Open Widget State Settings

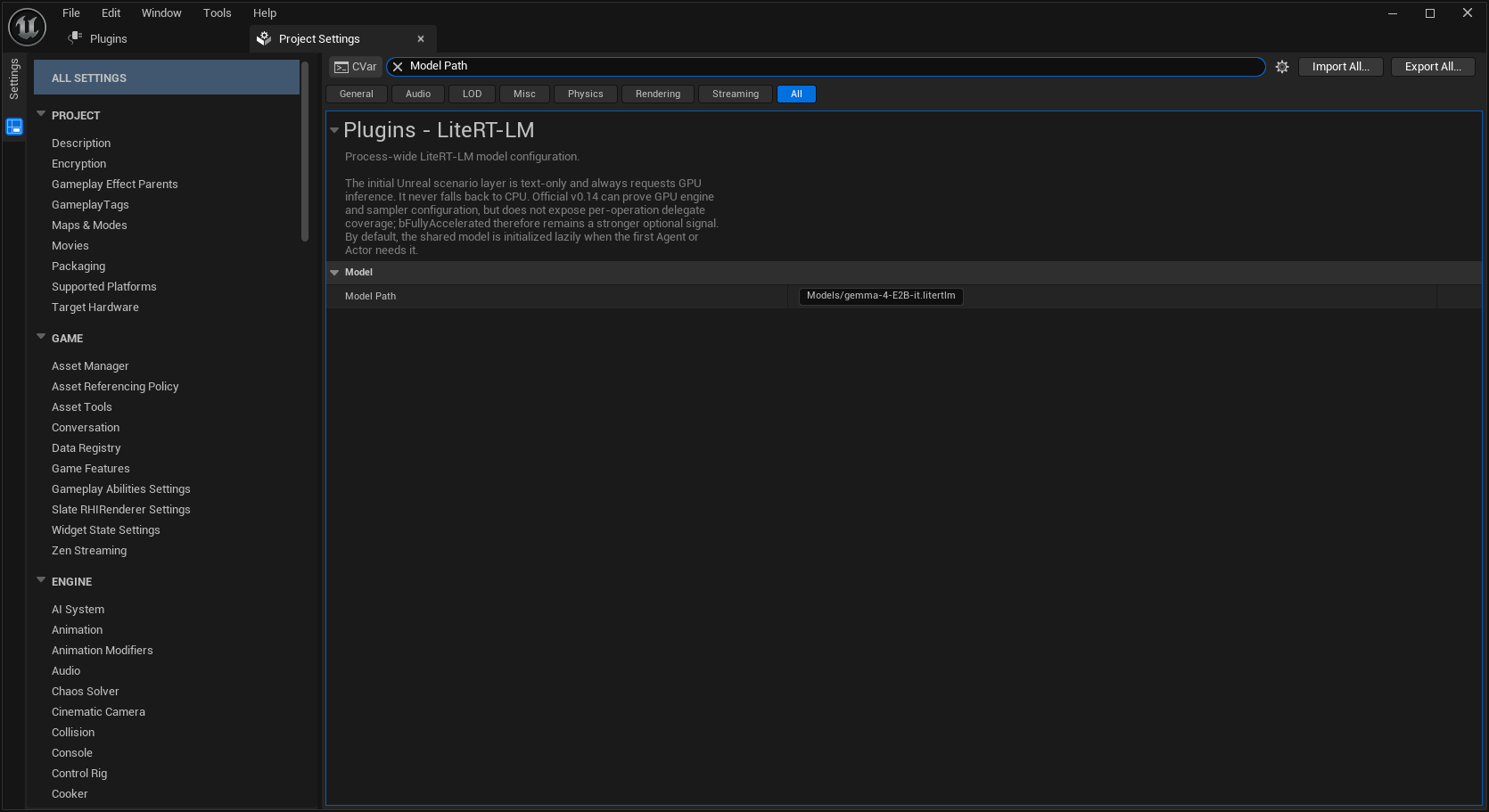[x=106, y=529]
